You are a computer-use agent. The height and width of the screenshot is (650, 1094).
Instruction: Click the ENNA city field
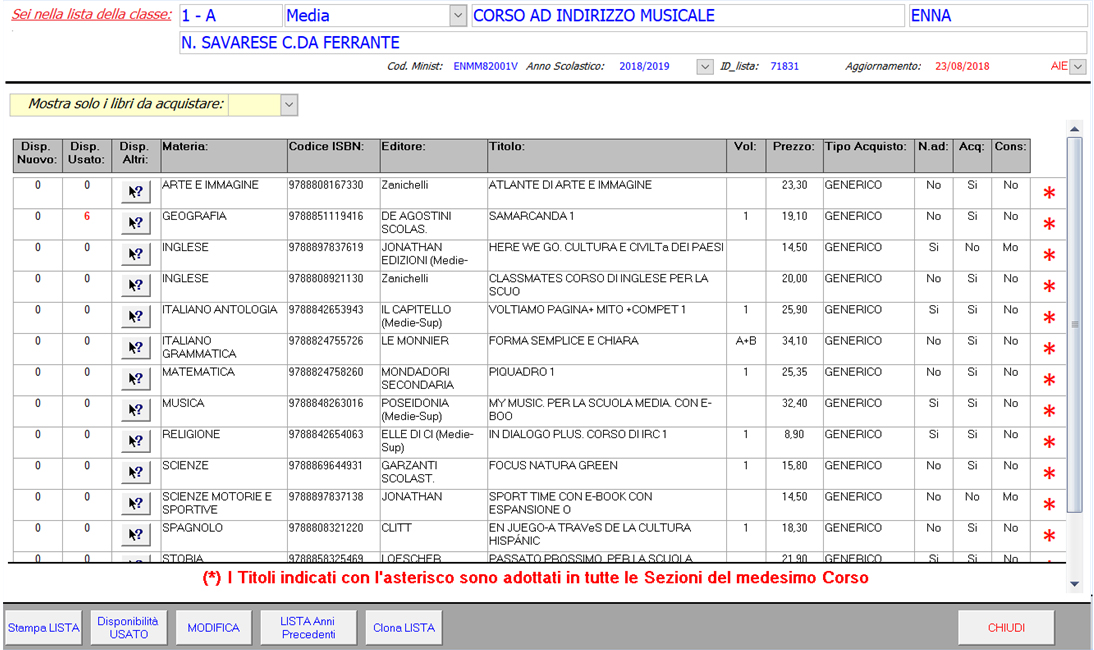tap(998, 15)
